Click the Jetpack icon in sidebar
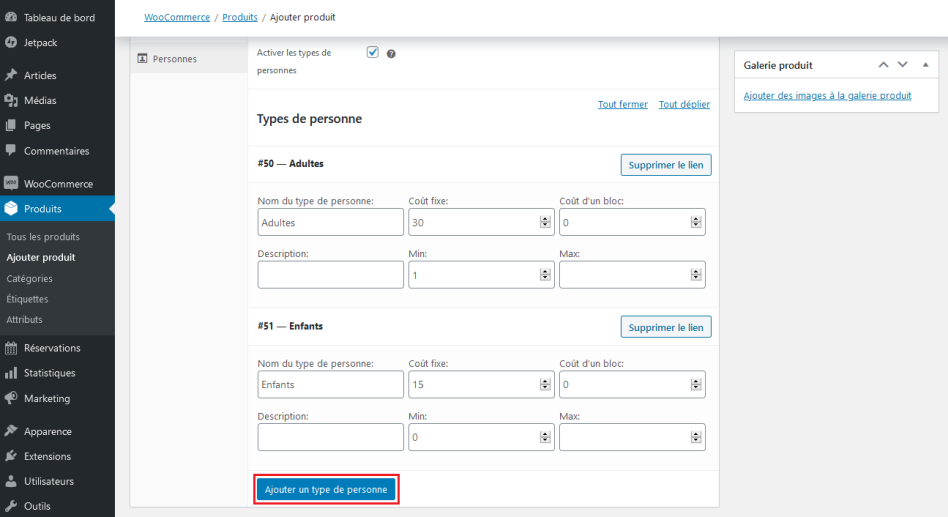The height and width of the screenshot is (517, 948). tap(11, 42)
